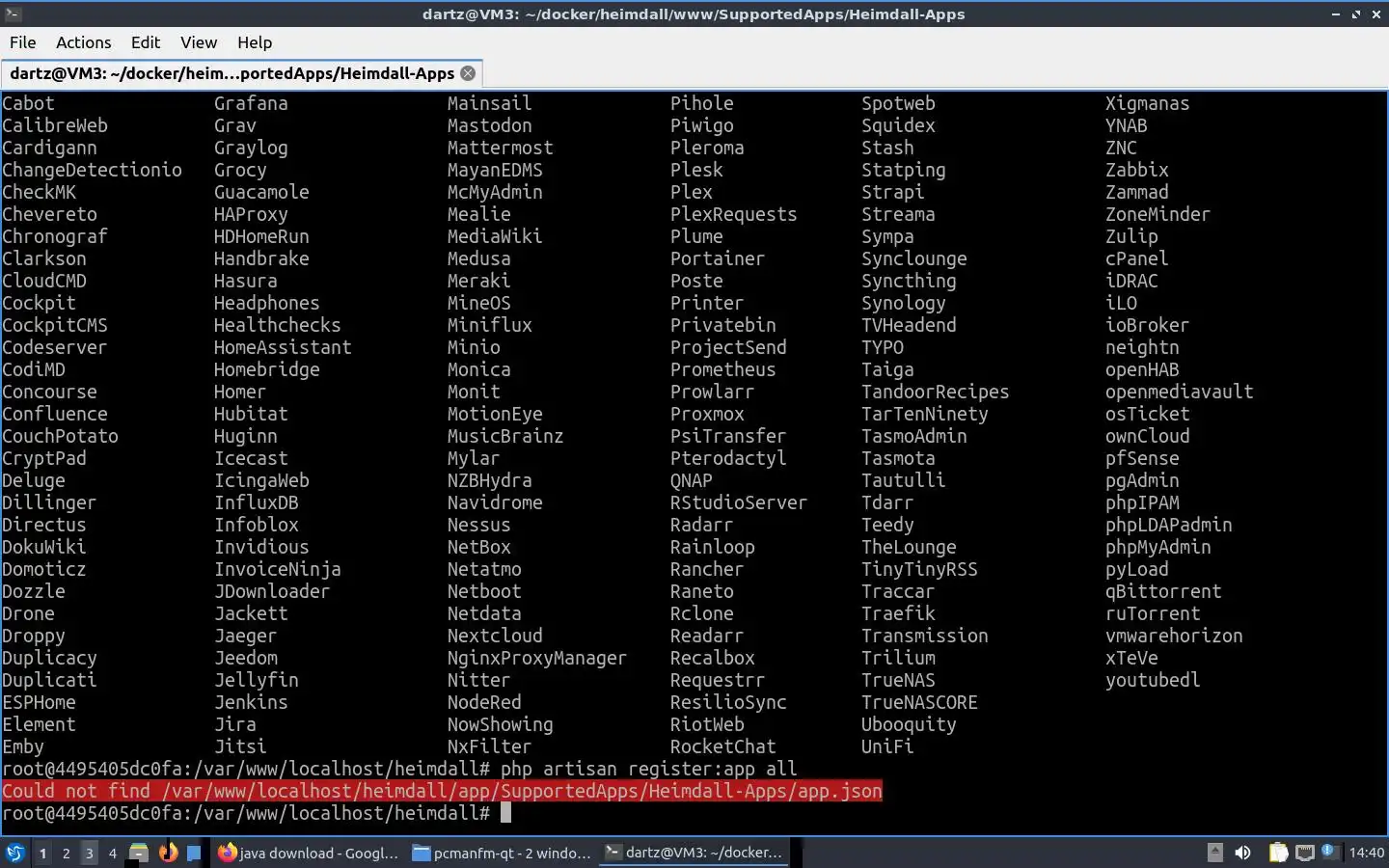Maximize the terminal window
This screenshot has width=1389, height=868.
click(1356, 14)
